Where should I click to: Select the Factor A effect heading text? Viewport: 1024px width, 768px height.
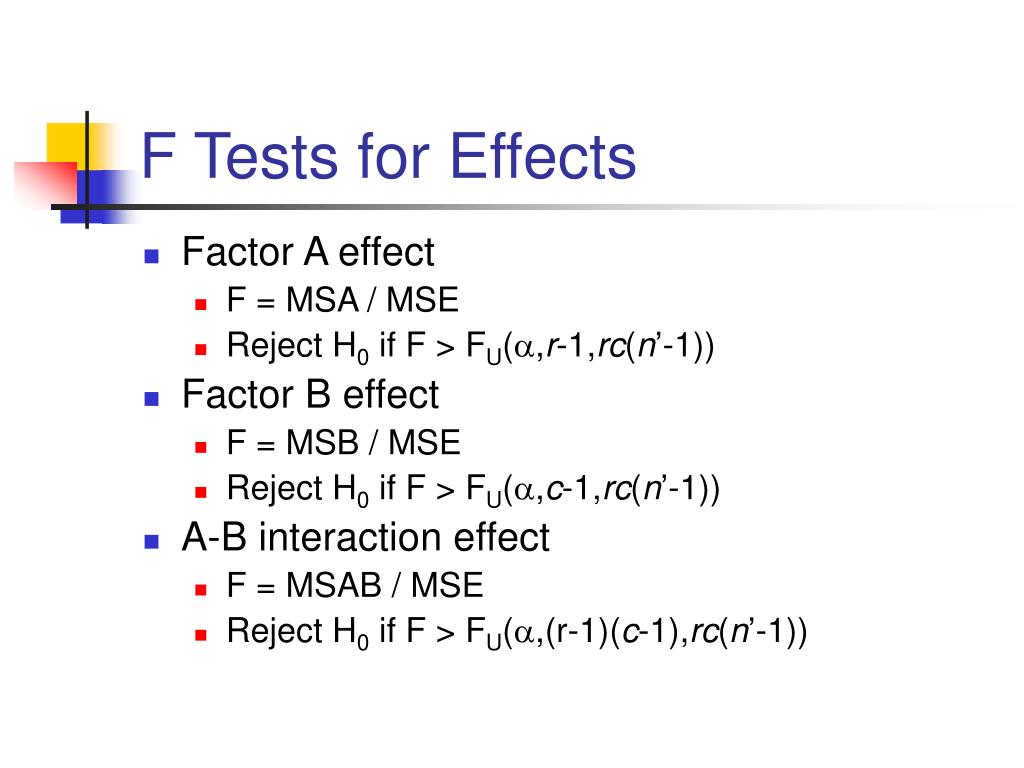308,251
